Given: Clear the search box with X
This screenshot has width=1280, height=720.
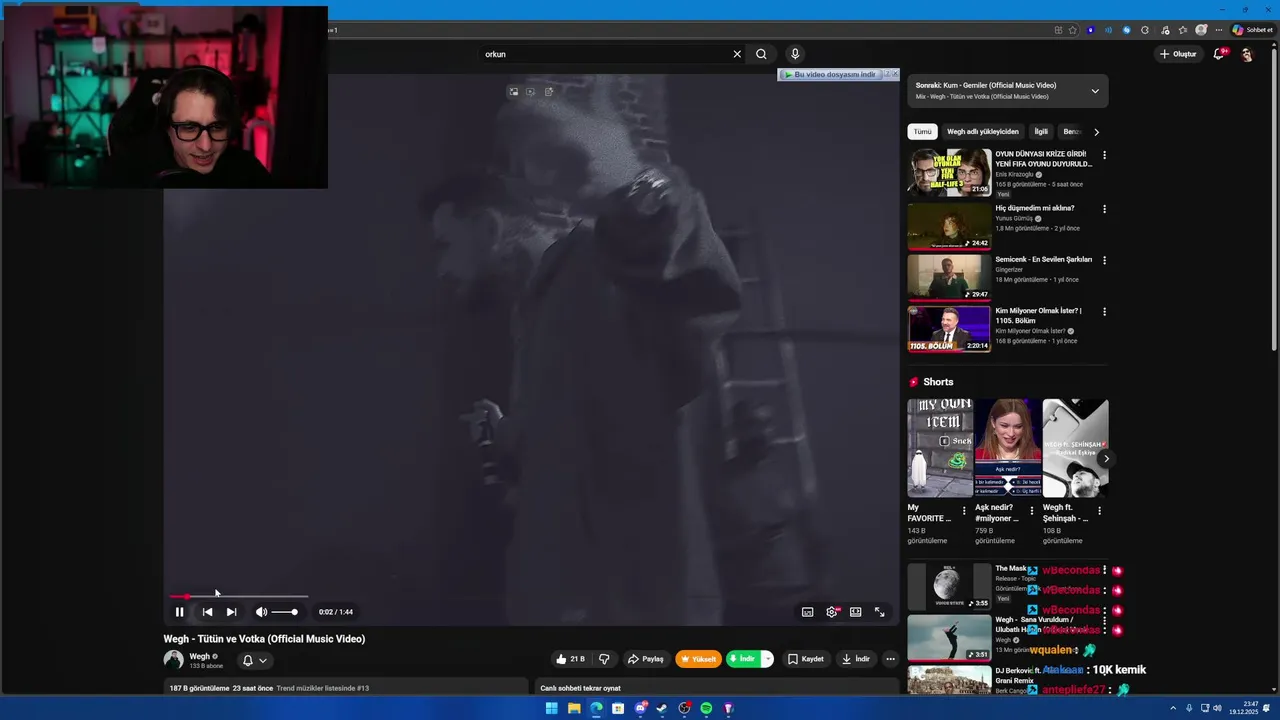Looking at the screenshot, I should click(x=737, y=54).
